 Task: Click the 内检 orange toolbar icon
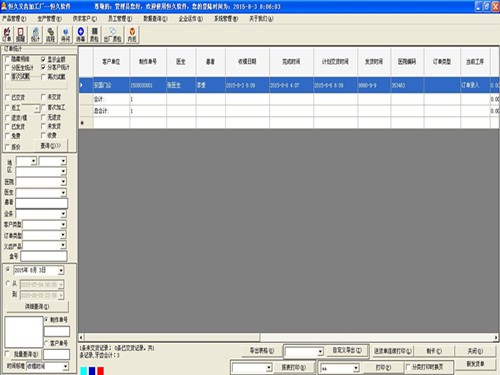[132, 35]
